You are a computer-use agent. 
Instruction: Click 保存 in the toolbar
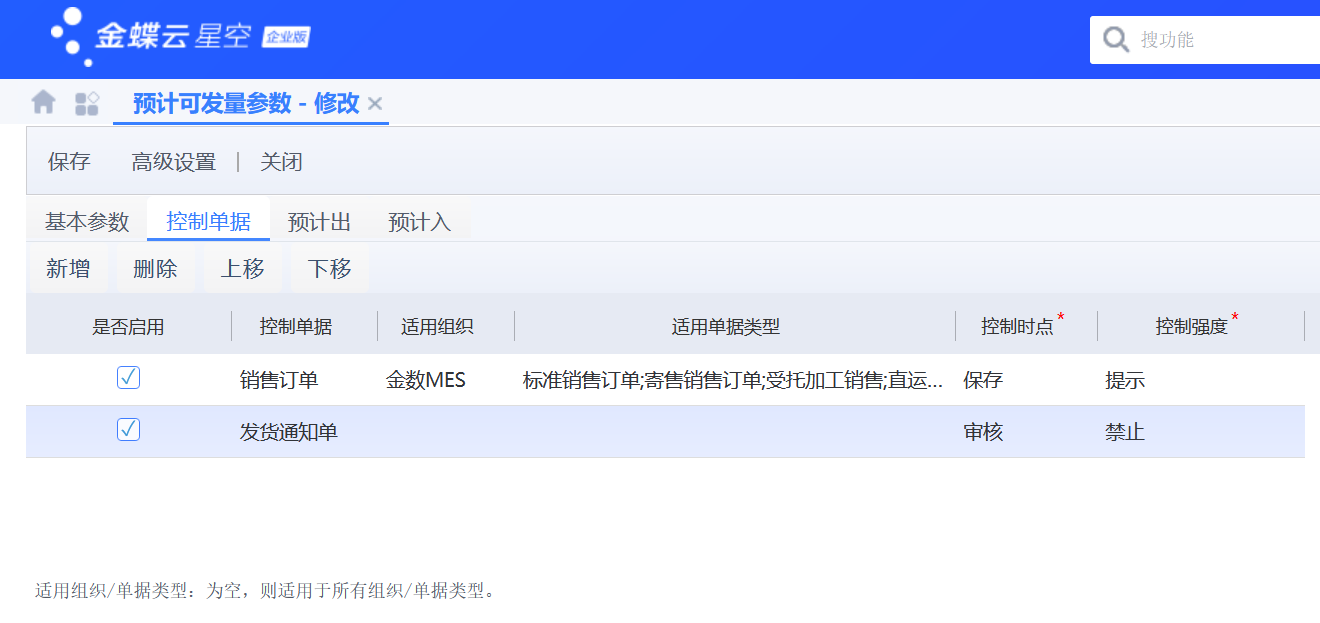tap(69, 162)
